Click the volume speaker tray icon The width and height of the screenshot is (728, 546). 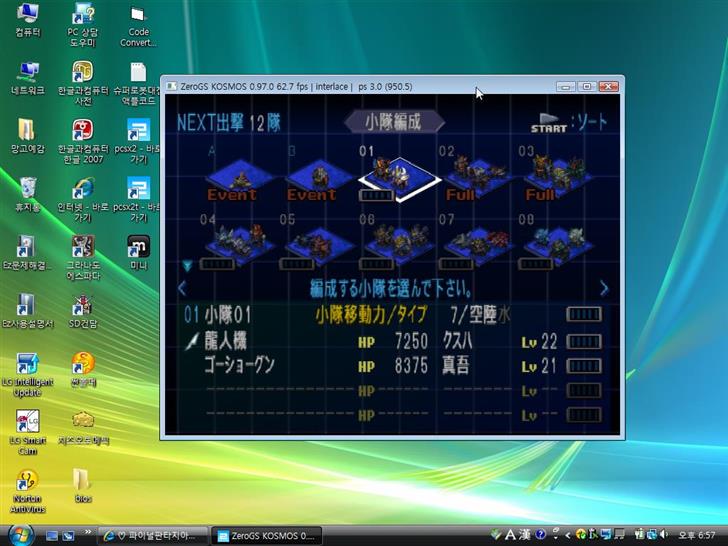pos(664,535)
